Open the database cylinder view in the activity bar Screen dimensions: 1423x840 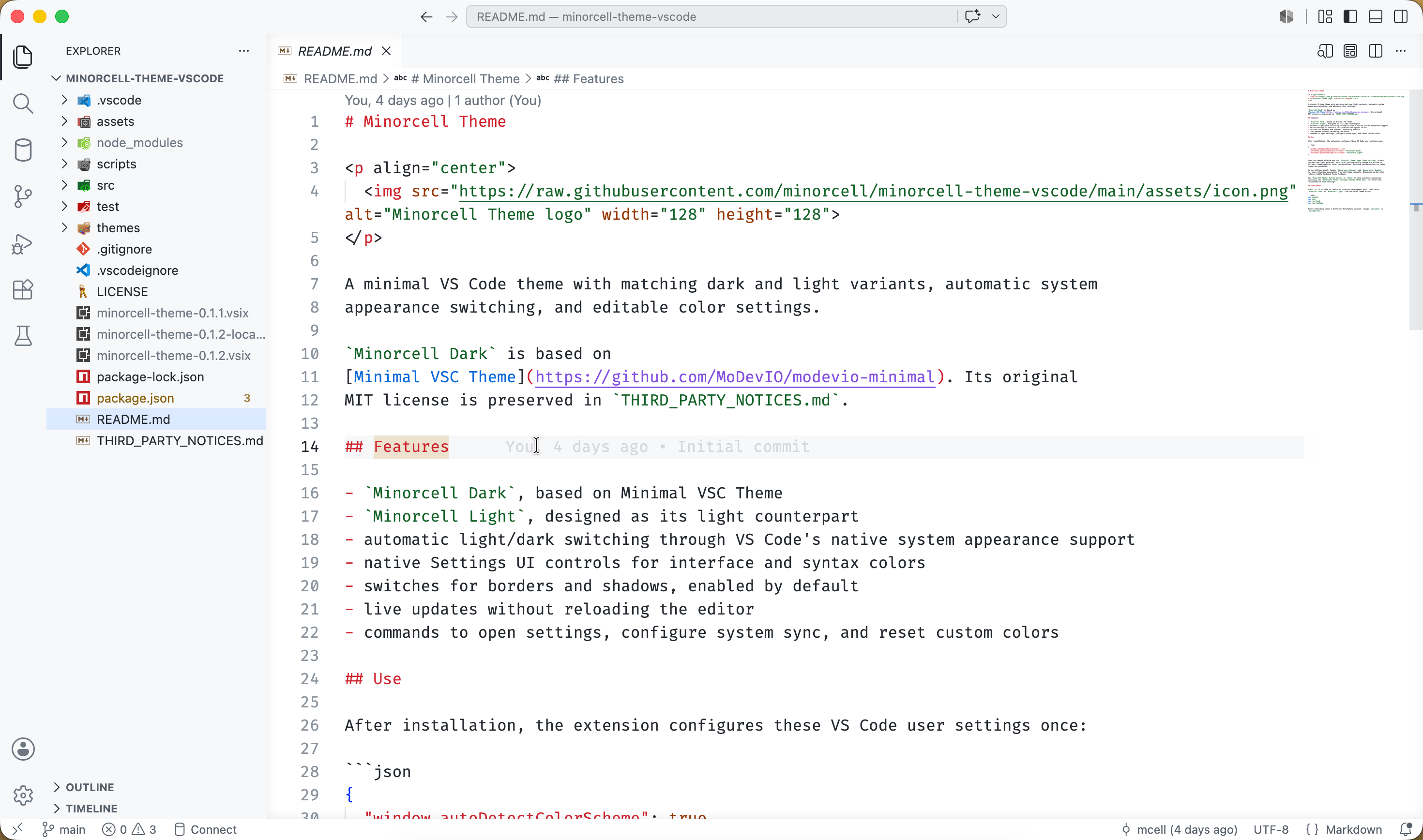tap(23, 150)
